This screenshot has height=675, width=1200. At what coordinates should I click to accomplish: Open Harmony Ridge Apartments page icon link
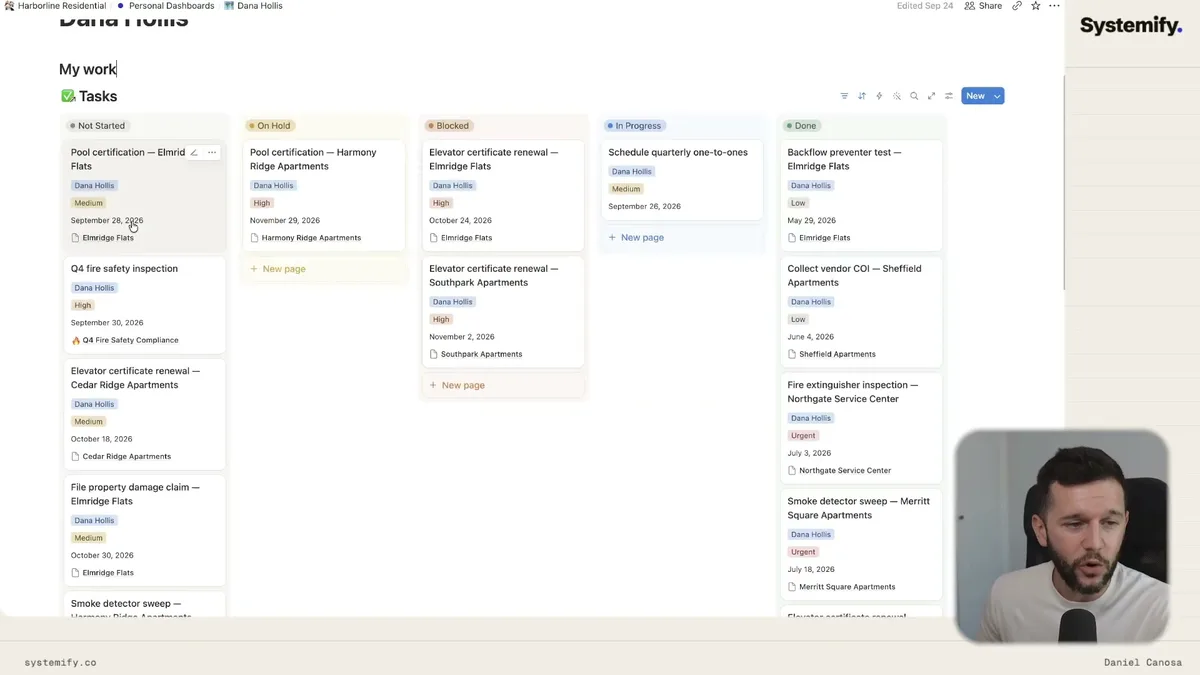(305, 238)
